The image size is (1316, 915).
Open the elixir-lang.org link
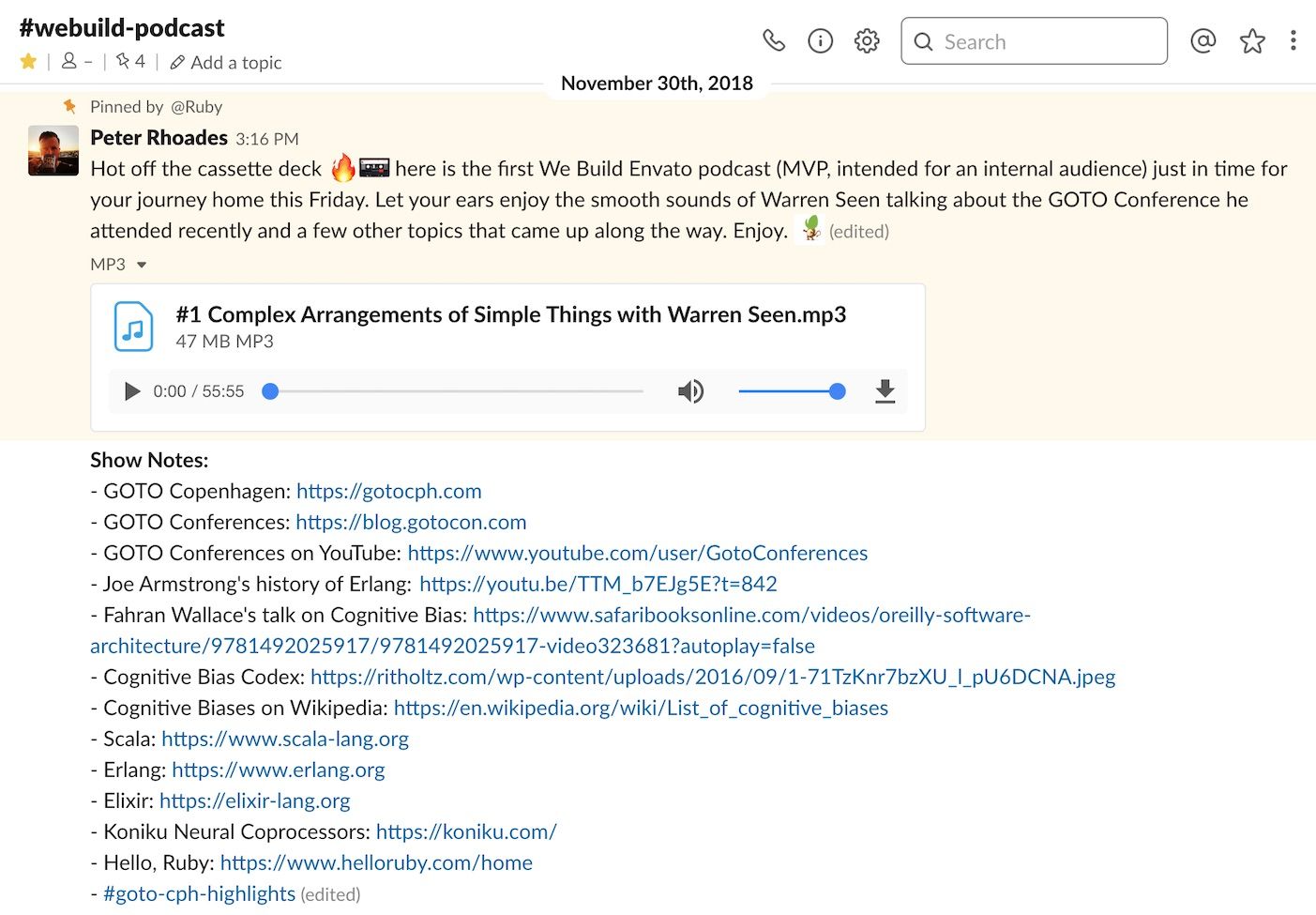(x=255, y=801)
